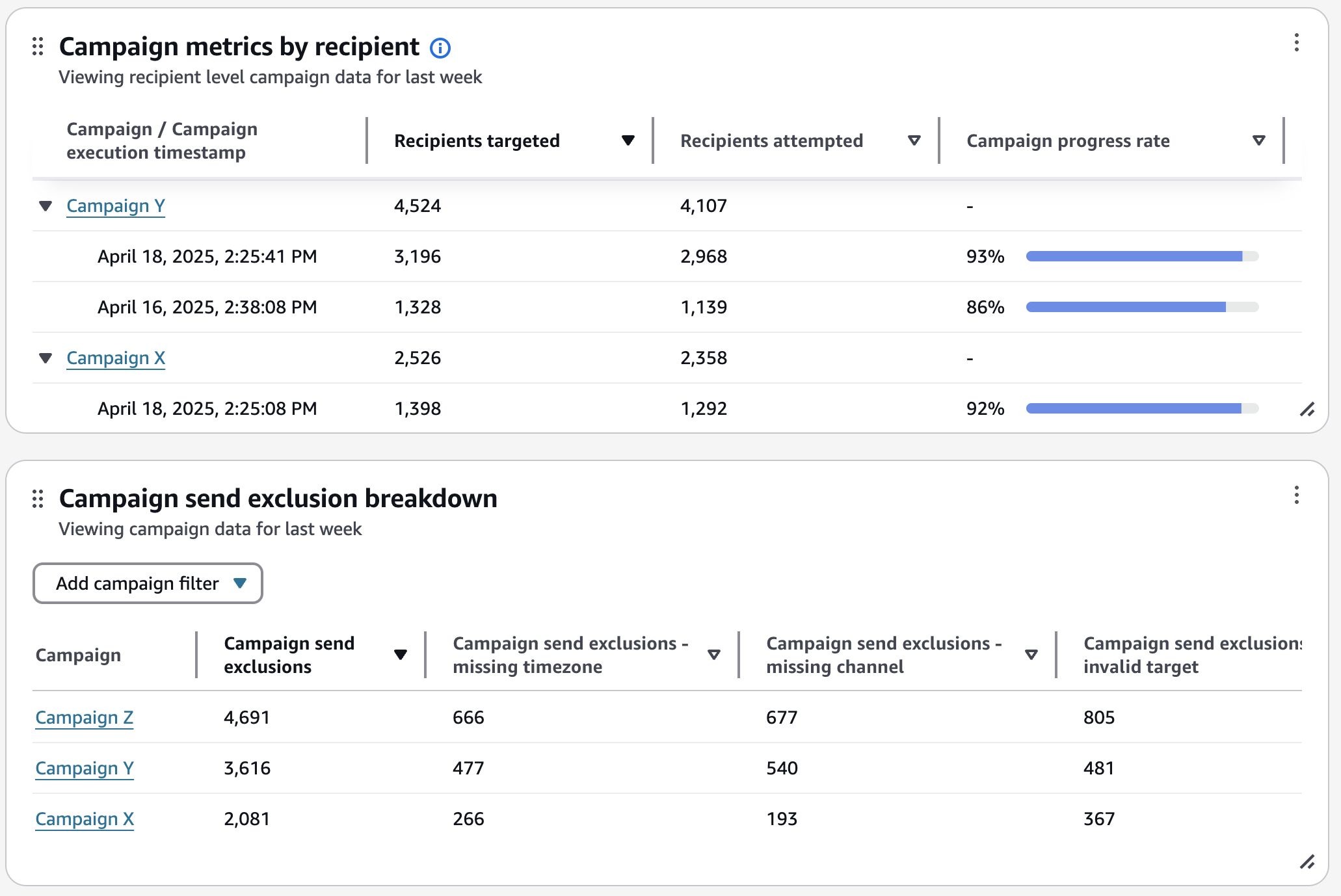
Task: Open Campaign Y link in metrics table
Action: [x=115, y=206]
